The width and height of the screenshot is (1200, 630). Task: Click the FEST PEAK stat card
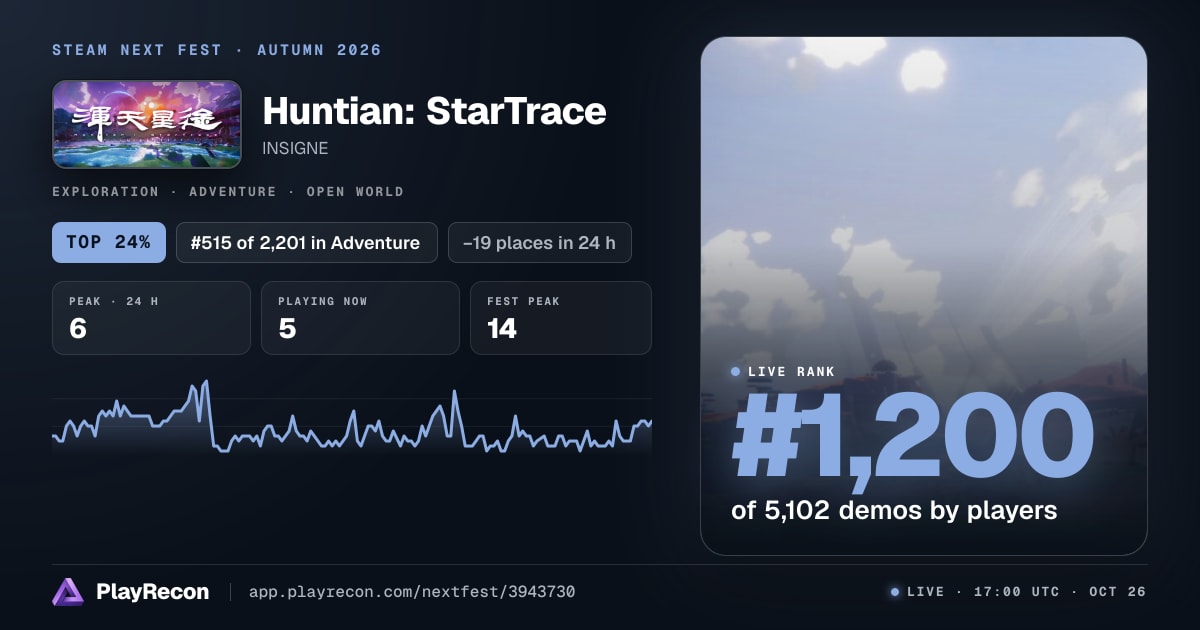(x=560, y=318)
